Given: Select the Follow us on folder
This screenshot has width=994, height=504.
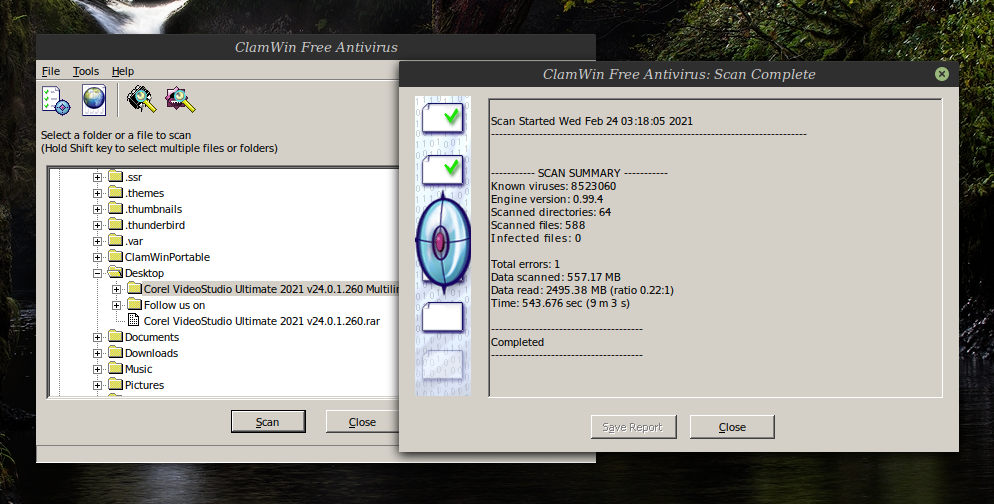Looking at the screenshot, I should (174, 306).
